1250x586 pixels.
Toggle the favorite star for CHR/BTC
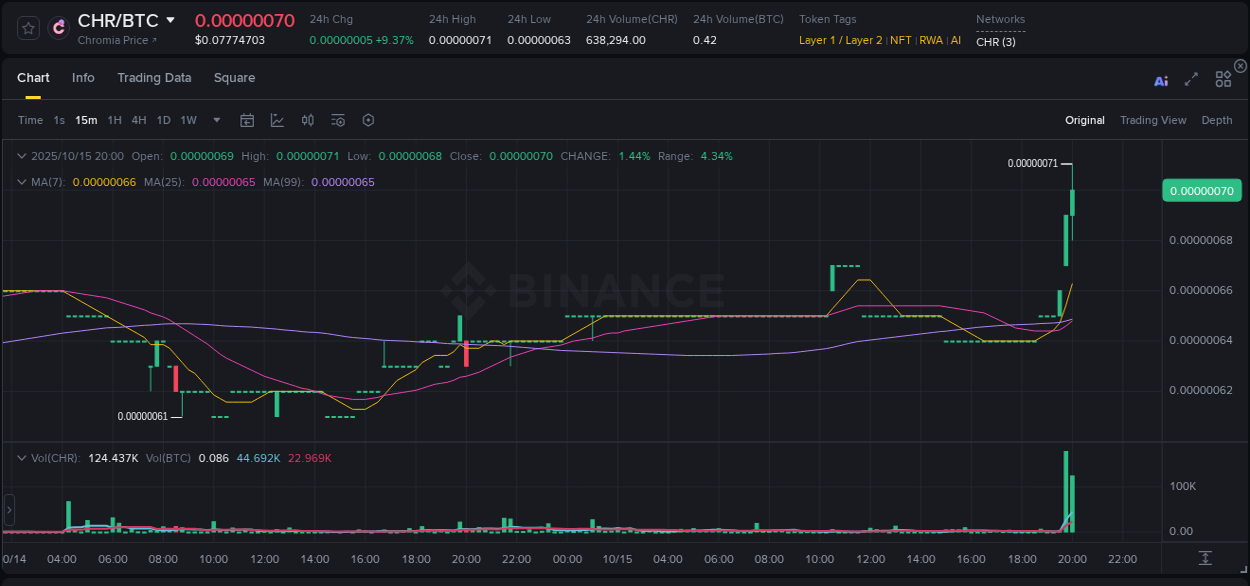tap(28, 27)
